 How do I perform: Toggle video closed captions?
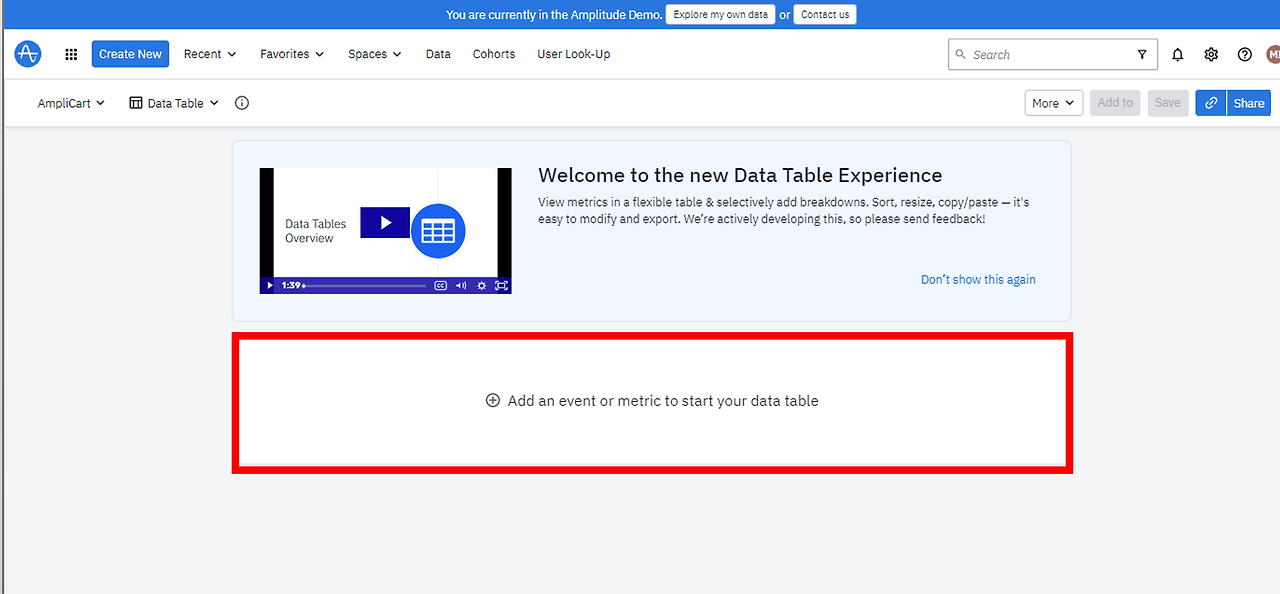440,285
